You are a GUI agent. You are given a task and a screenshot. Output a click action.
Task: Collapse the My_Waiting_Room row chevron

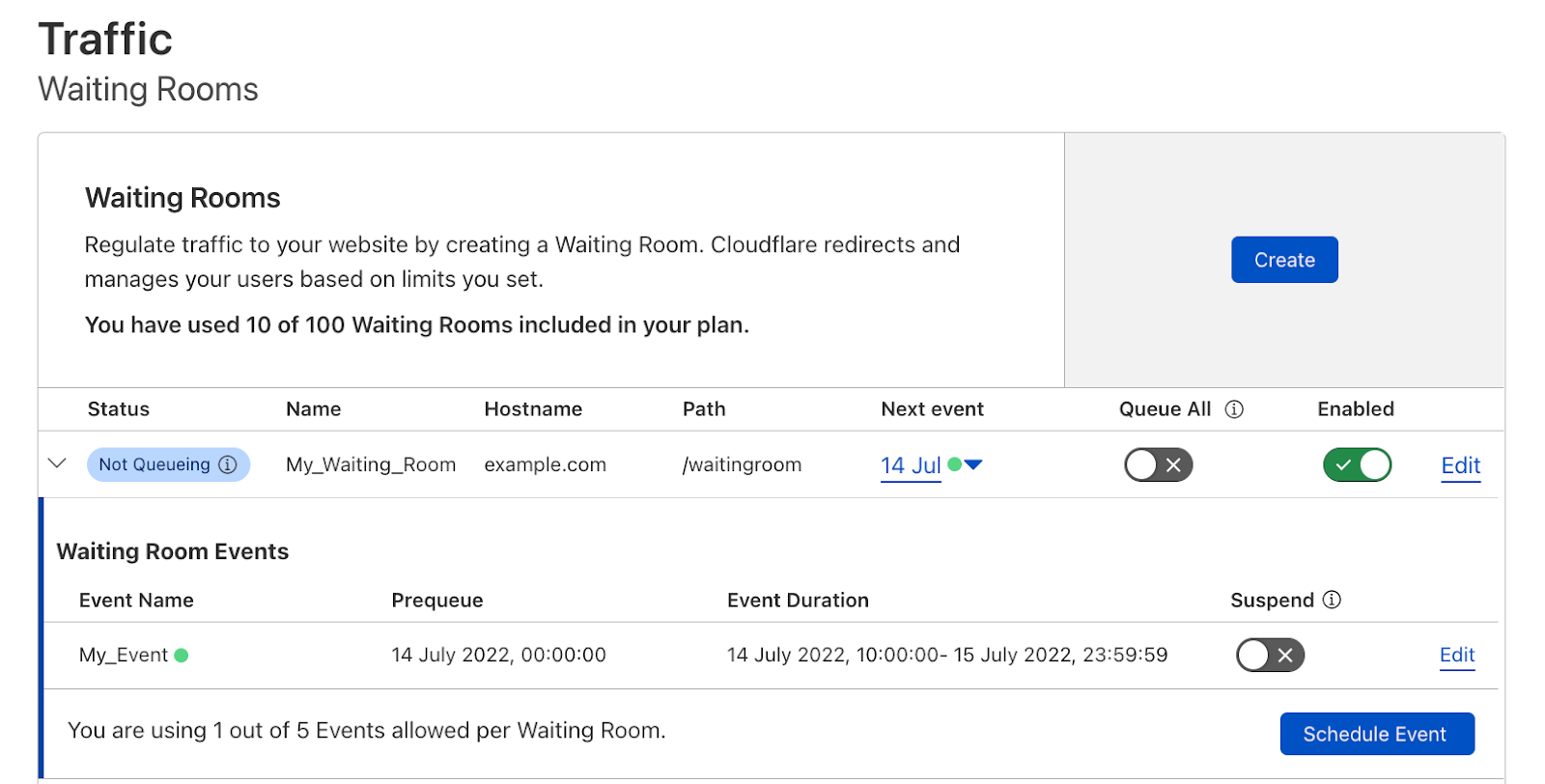[57, 463]
